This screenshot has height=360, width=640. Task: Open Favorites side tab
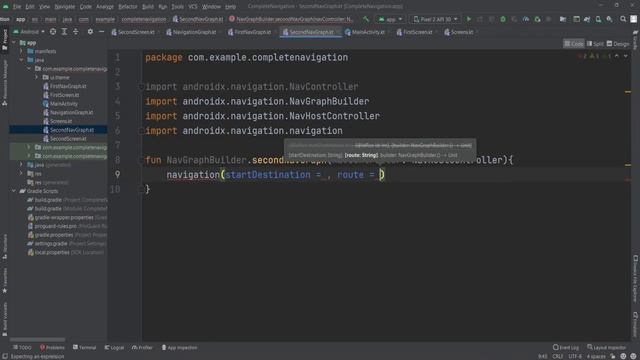tap(4, 281)
